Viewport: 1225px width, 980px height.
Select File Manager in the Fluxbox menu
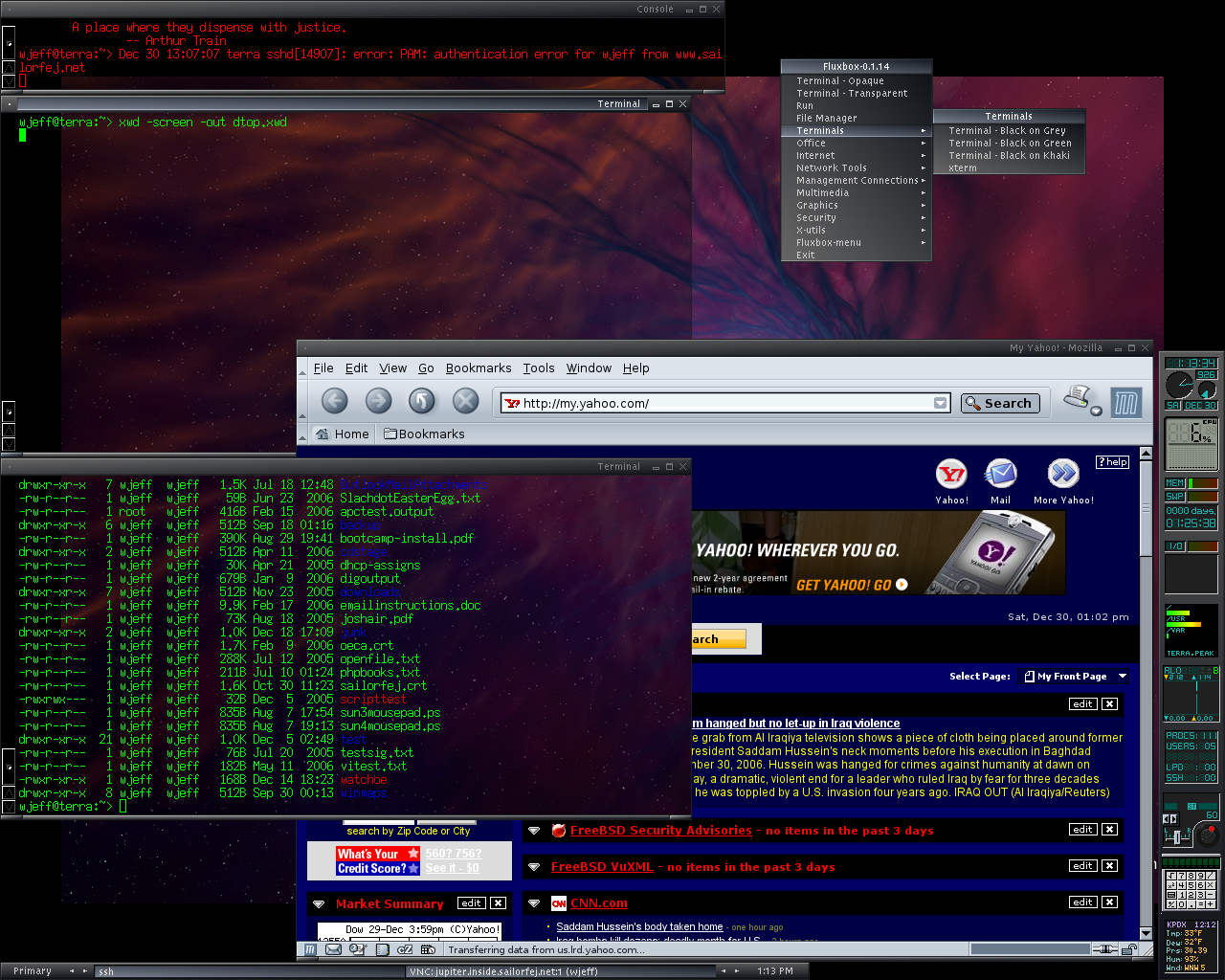pyautogui.click(x=857, y=119)
